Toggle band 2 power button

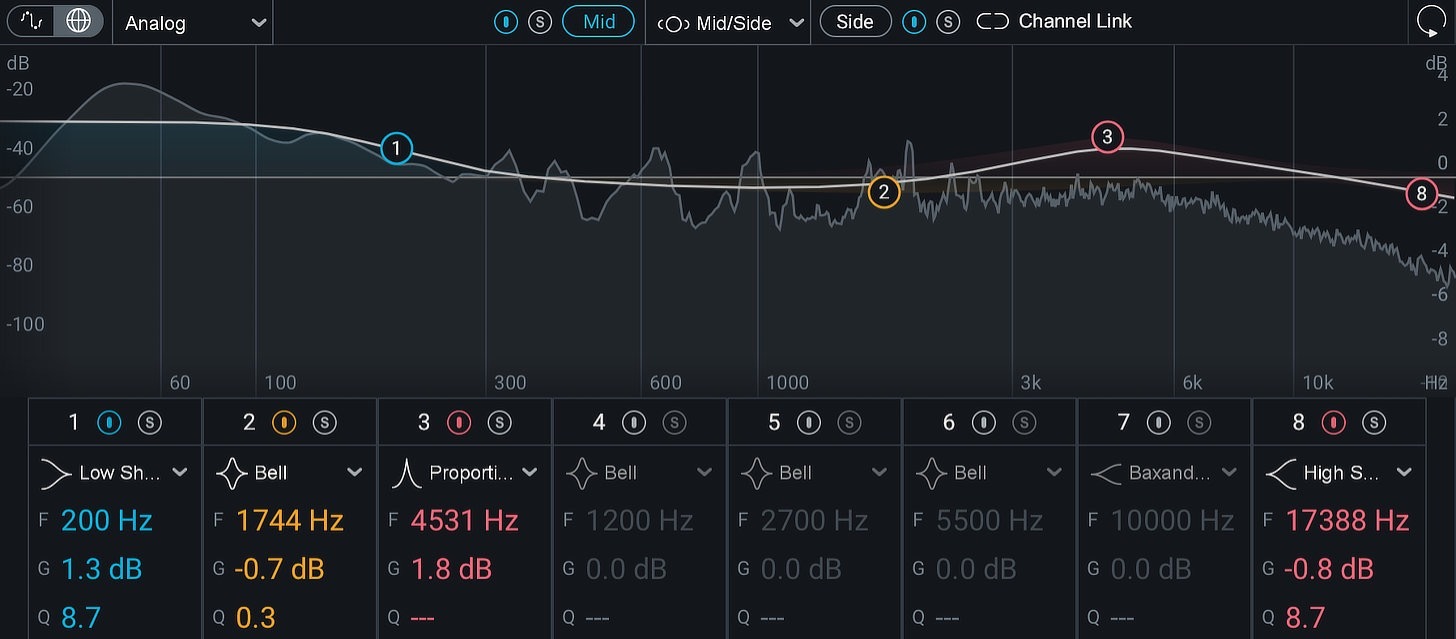tap(285, 423)
